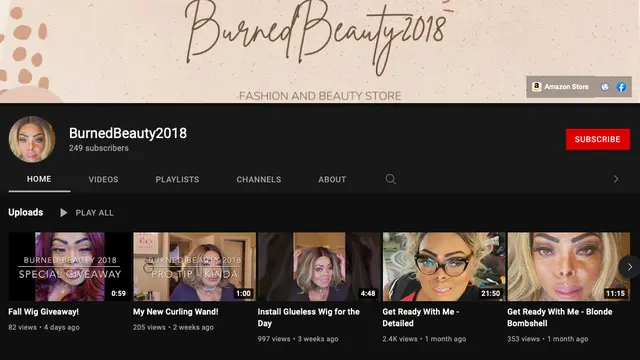Image resolution: width=640 pixels, height=360 pixels.
Task: Click the '997 views • 3 weeks ago' text
Action: (x=298, y=339)
